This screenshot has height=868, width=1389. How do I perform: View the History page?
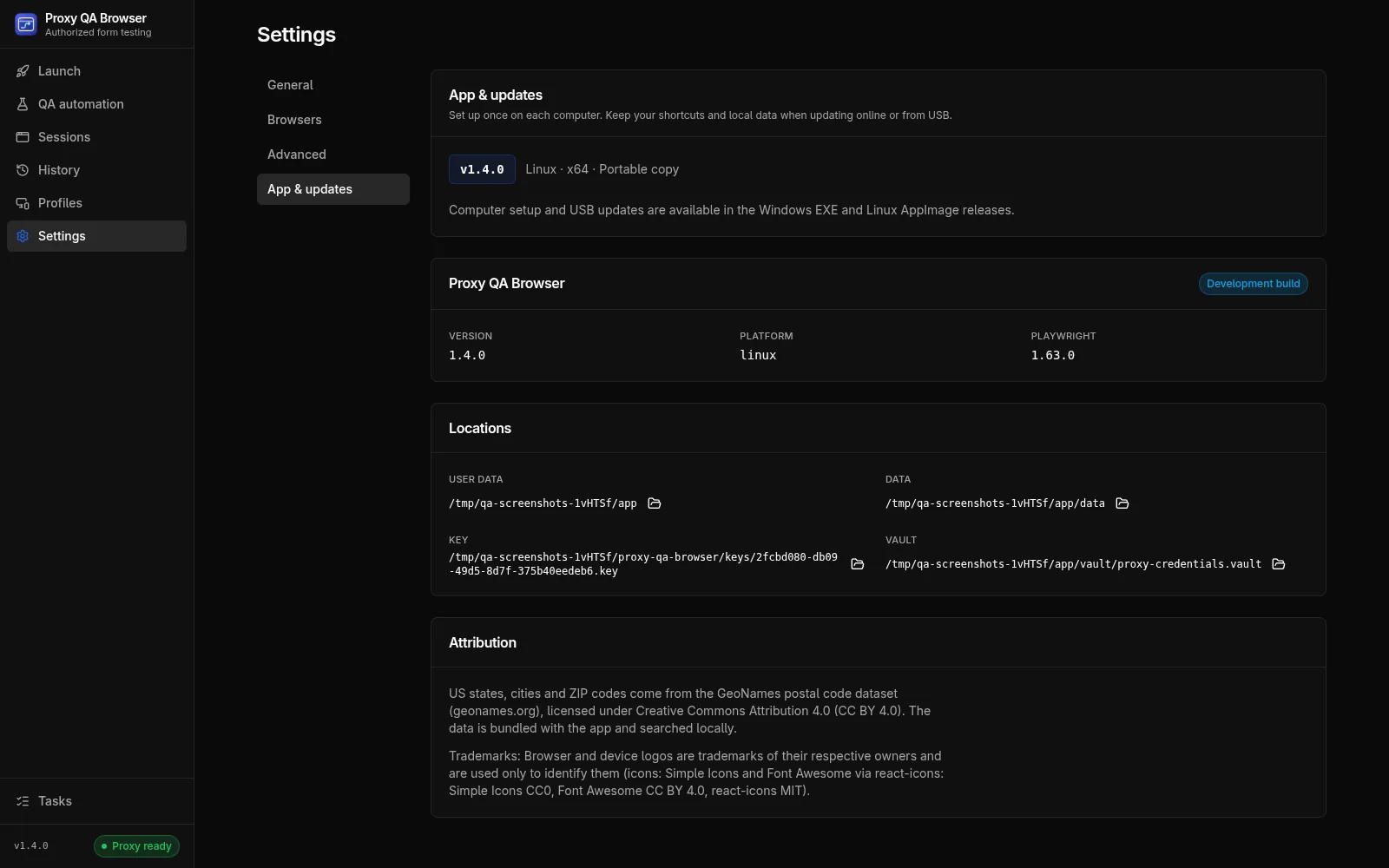tap(96, 170)
